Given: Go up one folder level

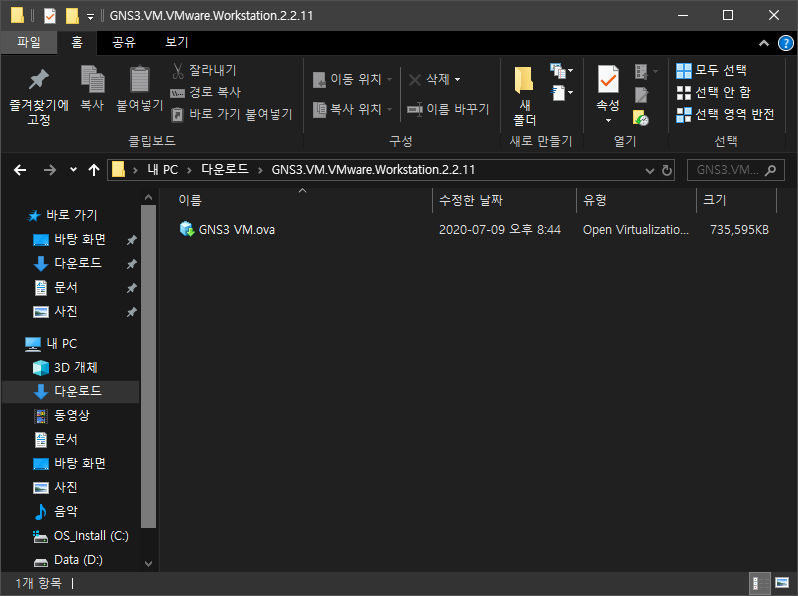Looking at the screenshot, I should tap(94, 170).
